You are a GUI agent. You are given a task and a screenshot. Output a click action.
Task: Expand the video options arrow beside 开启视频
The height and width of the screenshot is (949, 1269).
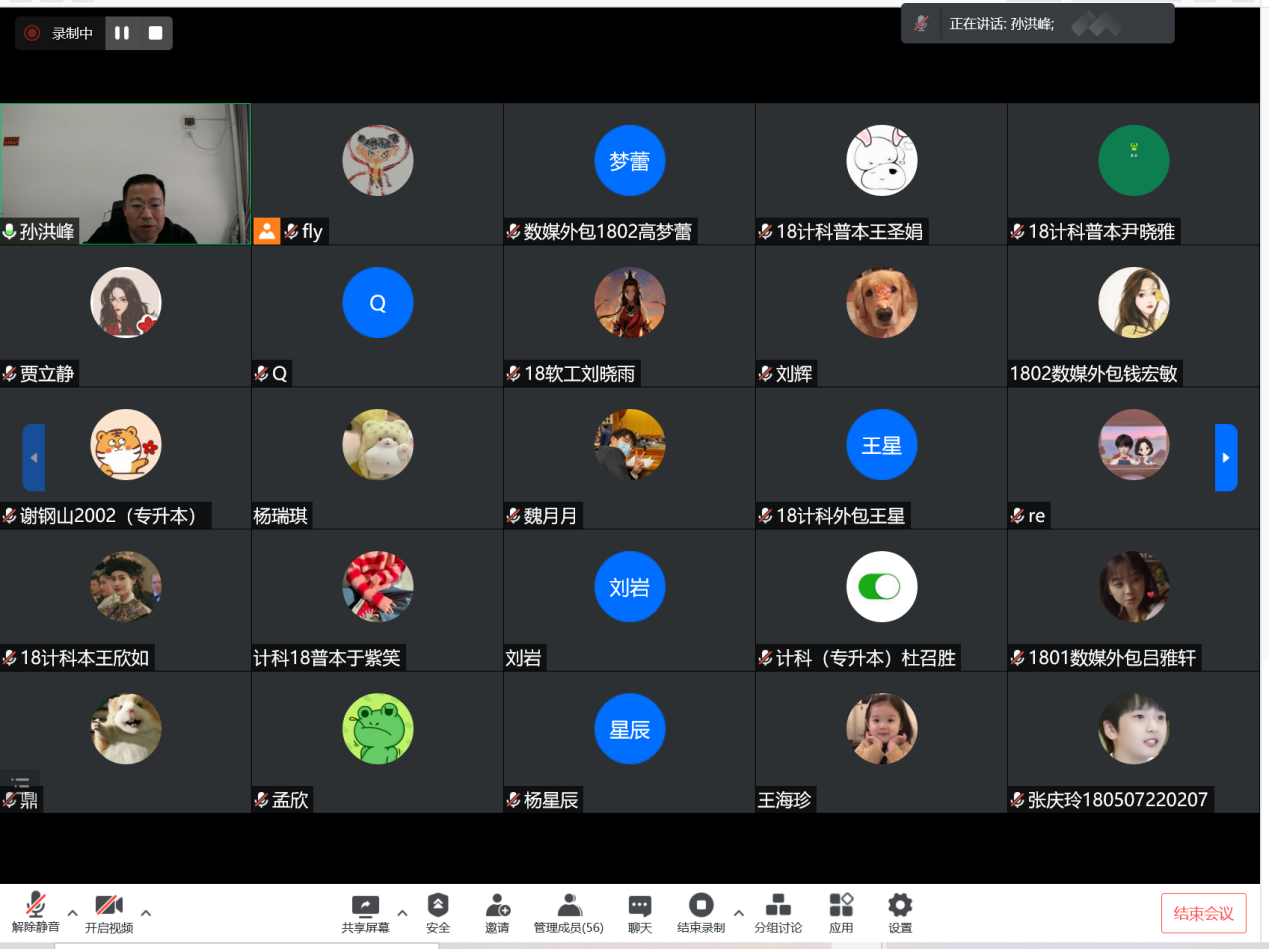(x=146, y=912)
